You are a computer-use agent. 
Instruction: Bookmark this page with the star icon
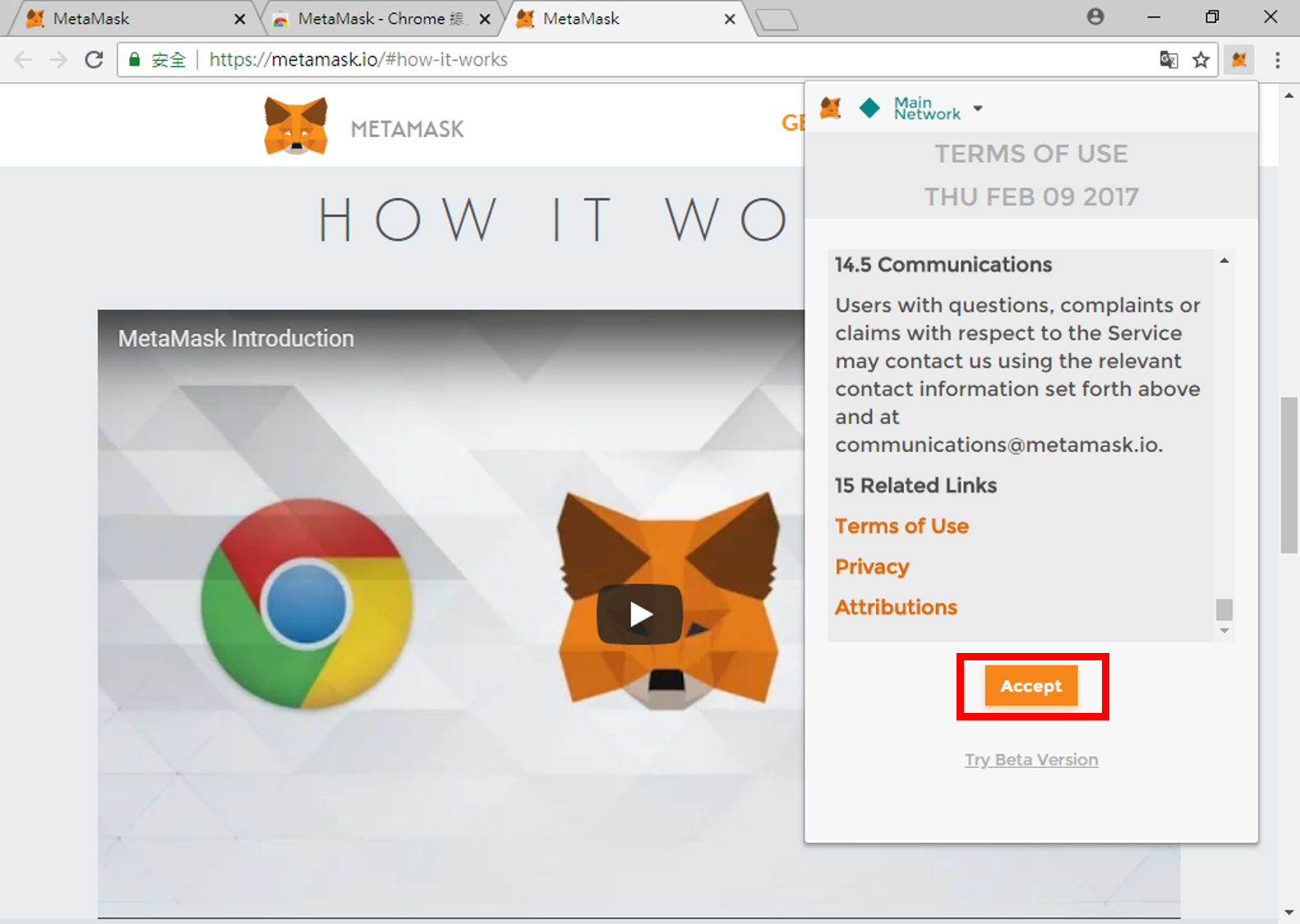(1201, 60)
